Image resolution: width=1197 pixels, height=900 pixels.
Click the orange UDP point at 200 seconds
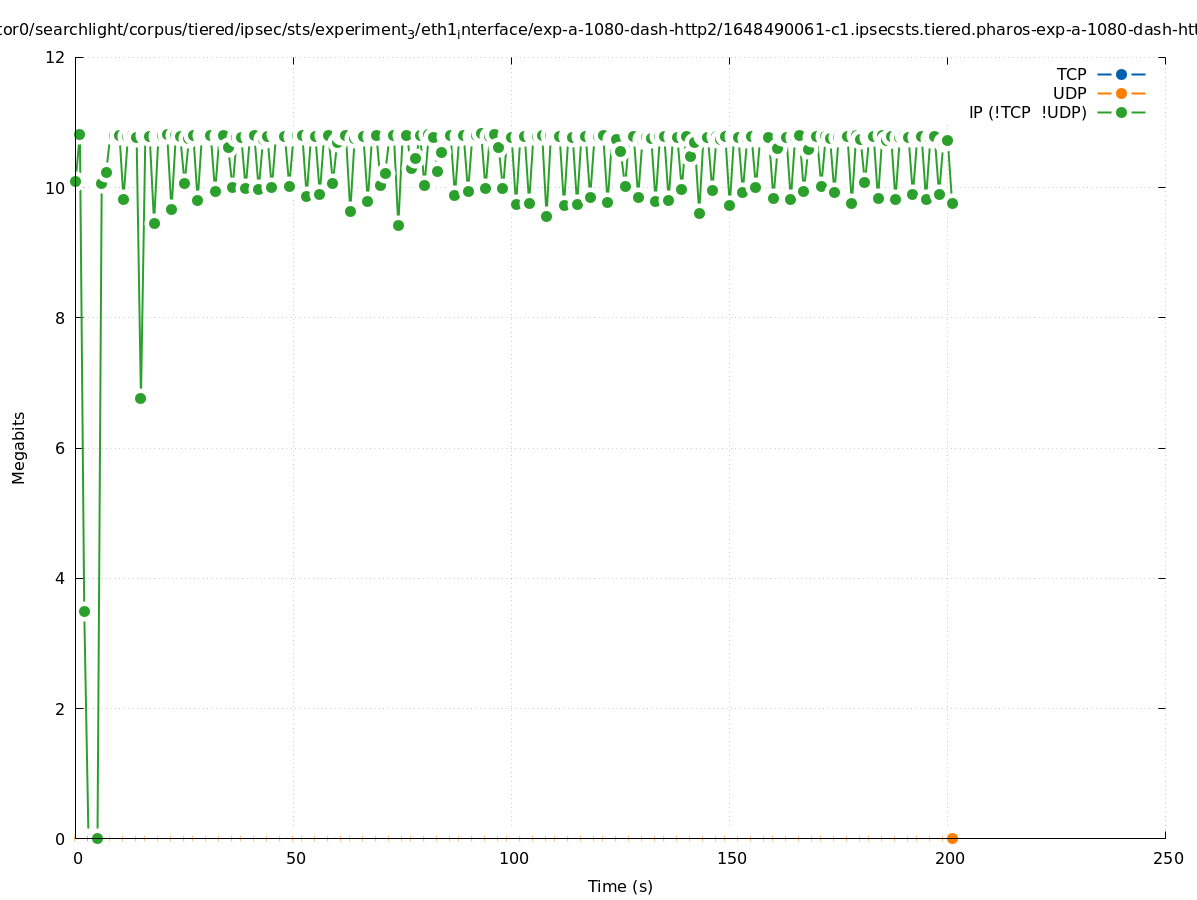coord(952,838)
